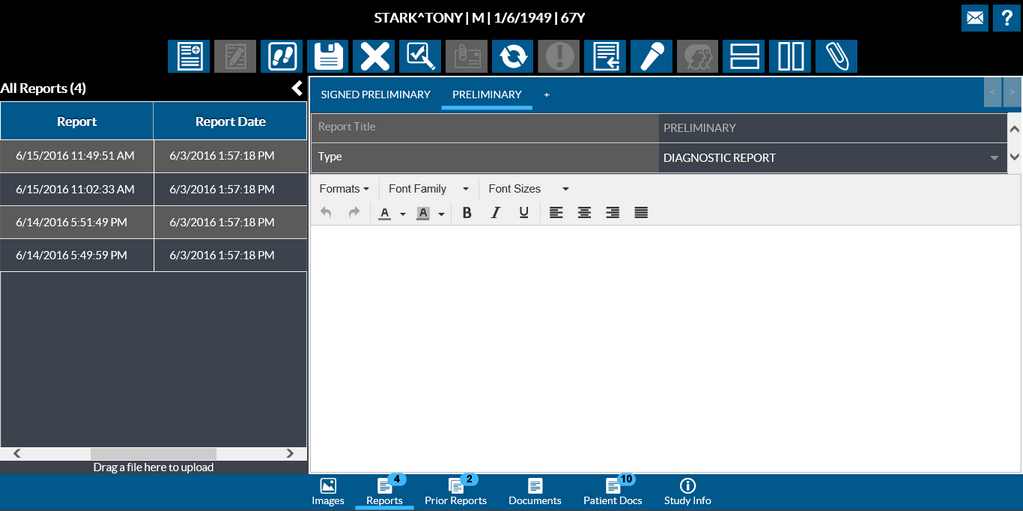Click the X delete icon in toolbar
Image resolution: width=1023 pixels, height=511 pixels.
pyautogui.click(x=375, y=56)
